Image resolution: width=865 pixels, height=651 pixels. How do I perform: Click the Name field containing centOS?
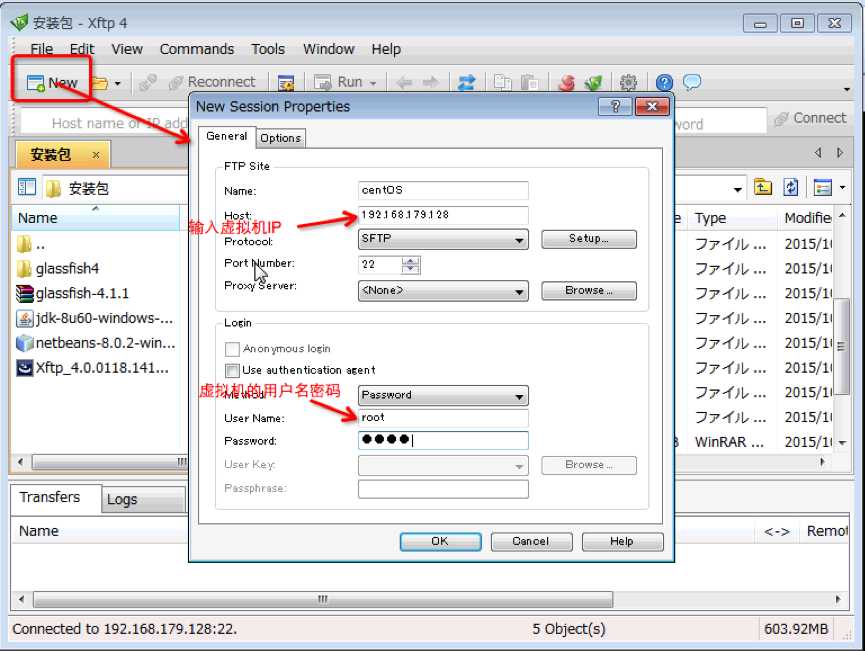443,190
